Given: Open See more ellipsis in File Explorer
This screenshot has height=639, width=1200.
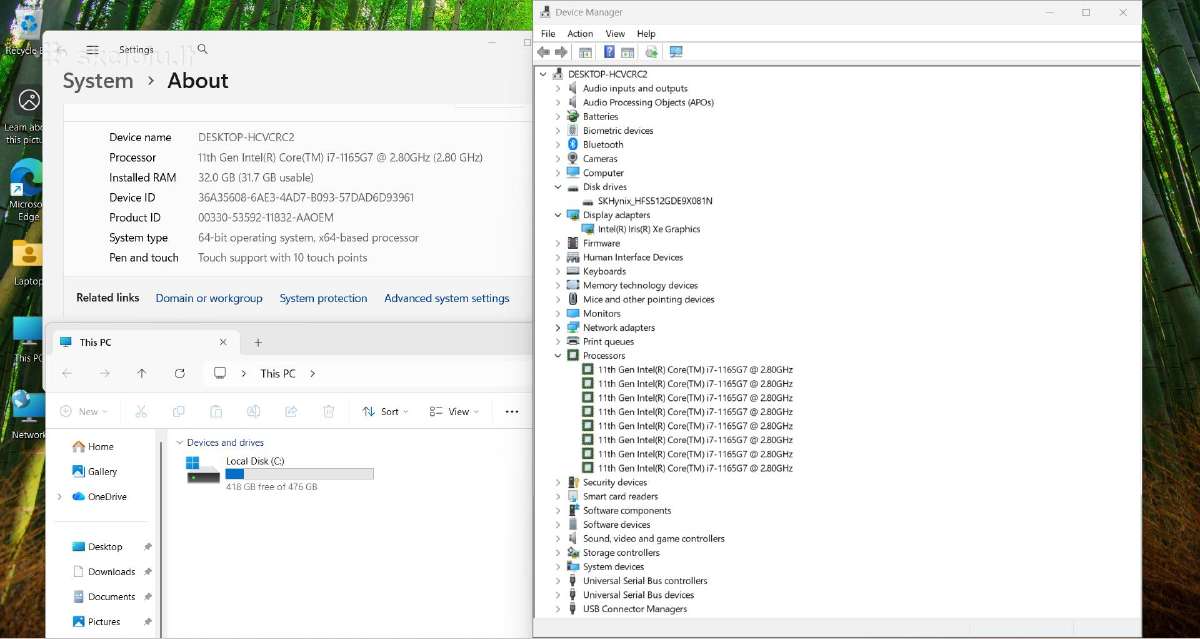Looking at the screenshot, I should (512, 411).
